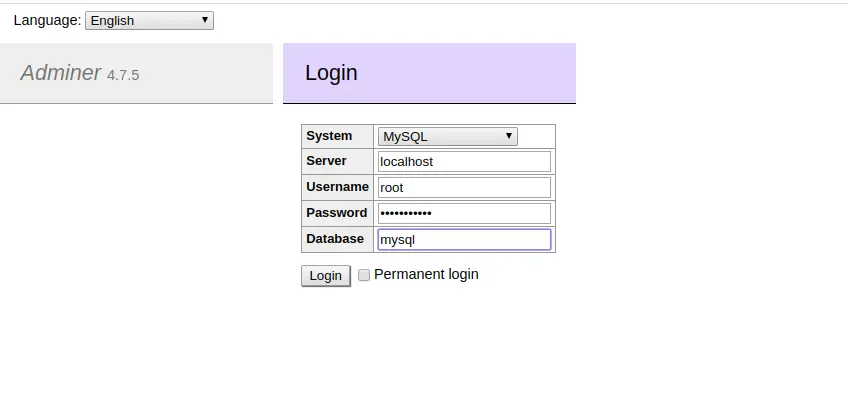Screen dimensions: 848x394
Task: Click the Language: label text
Action: click(47, 21)
